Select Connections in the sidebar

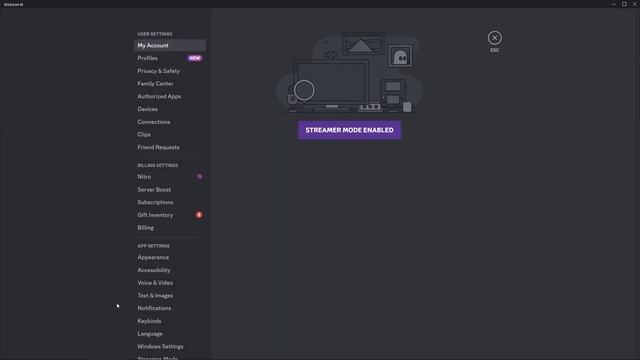coord(170,122)
